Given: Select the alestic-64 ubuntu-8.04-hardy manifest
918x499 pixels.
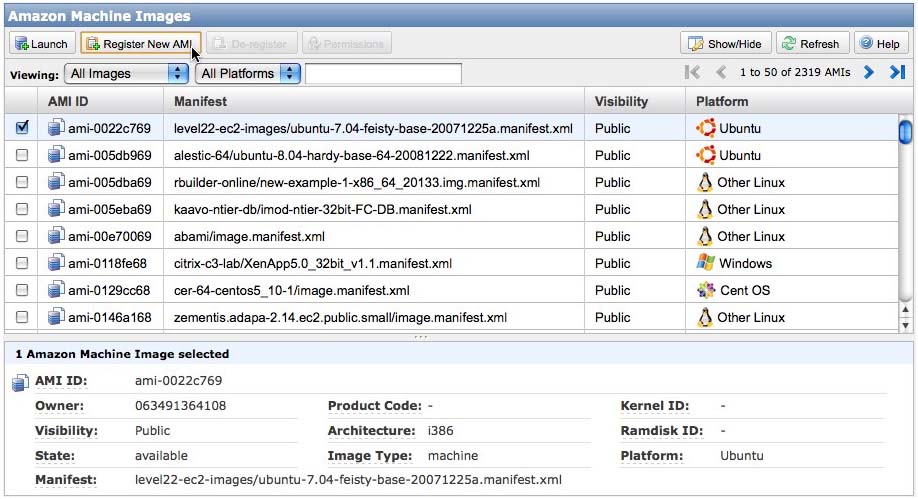Looking at the screenshot, I should click(x=351, y=155).
